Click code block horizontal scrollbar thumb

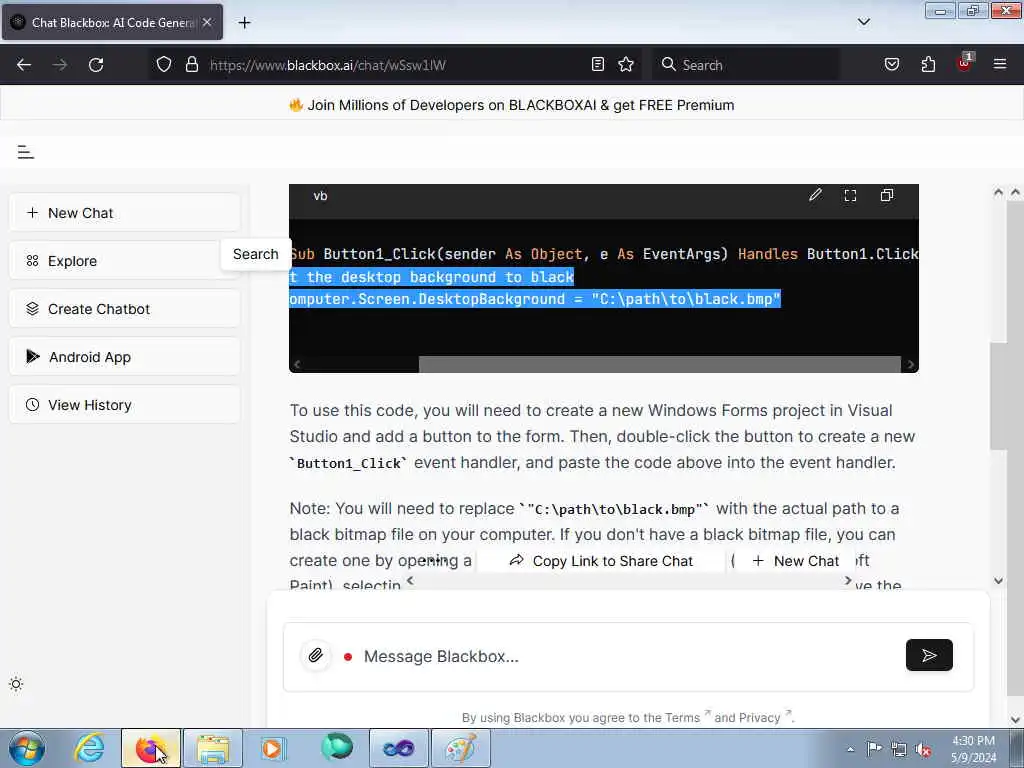tap(660, 364)
